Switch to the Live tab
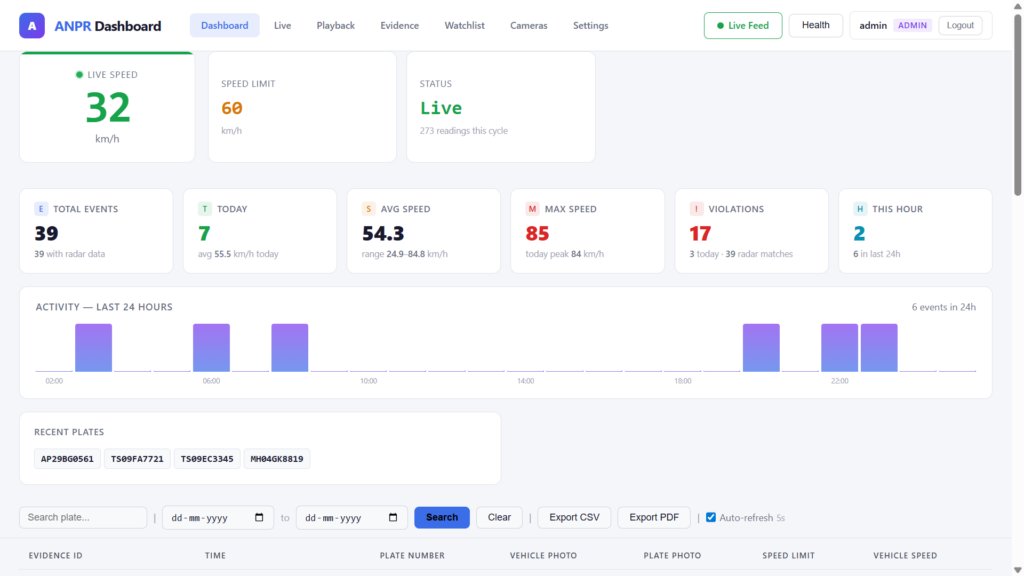 point(282,25)
